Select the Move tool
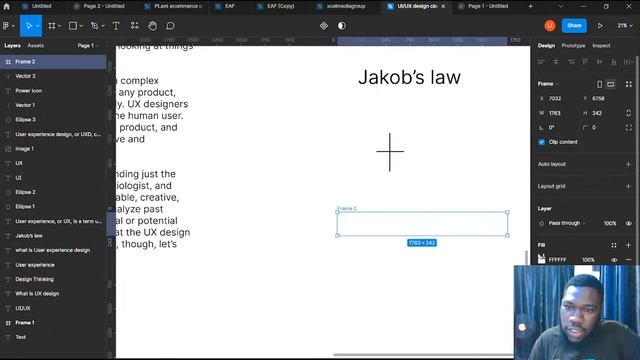640x360 pixels. pyautogui.click(x=29, y=26)
